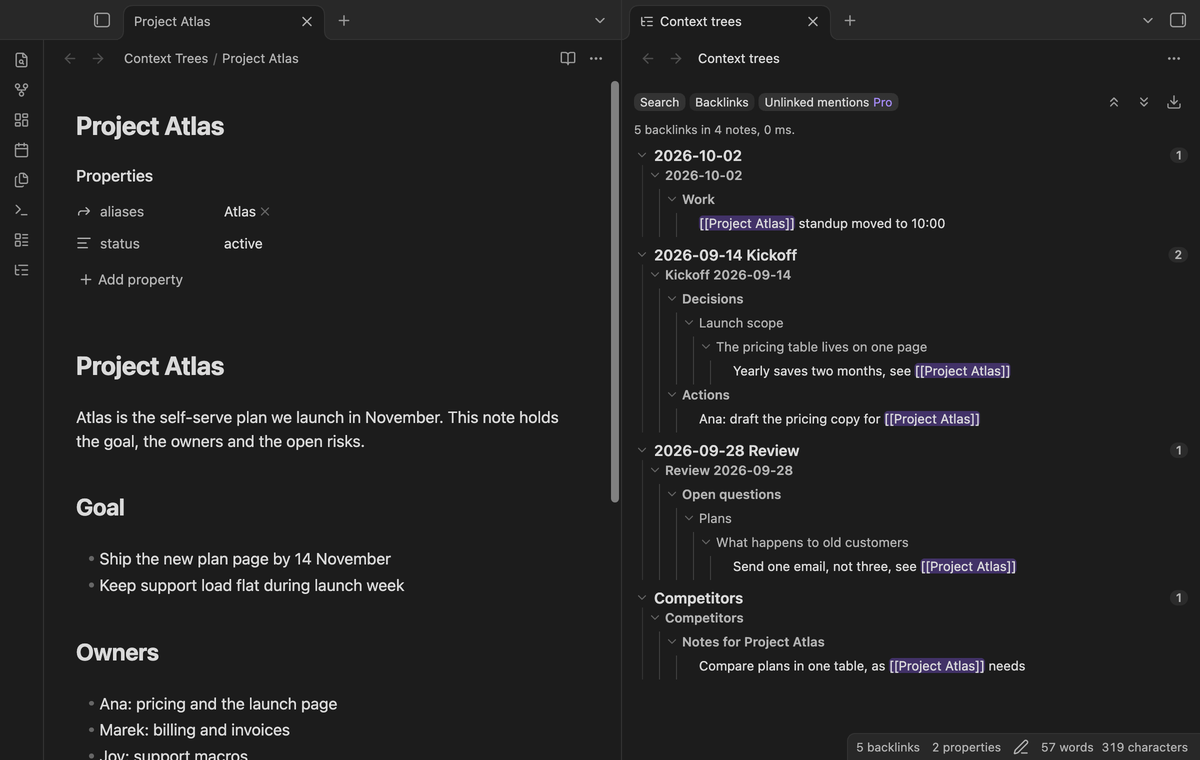This screenshot has height=760, width=1200.
Task: Select the Project Atlas tab
Action: click(223, 21)
